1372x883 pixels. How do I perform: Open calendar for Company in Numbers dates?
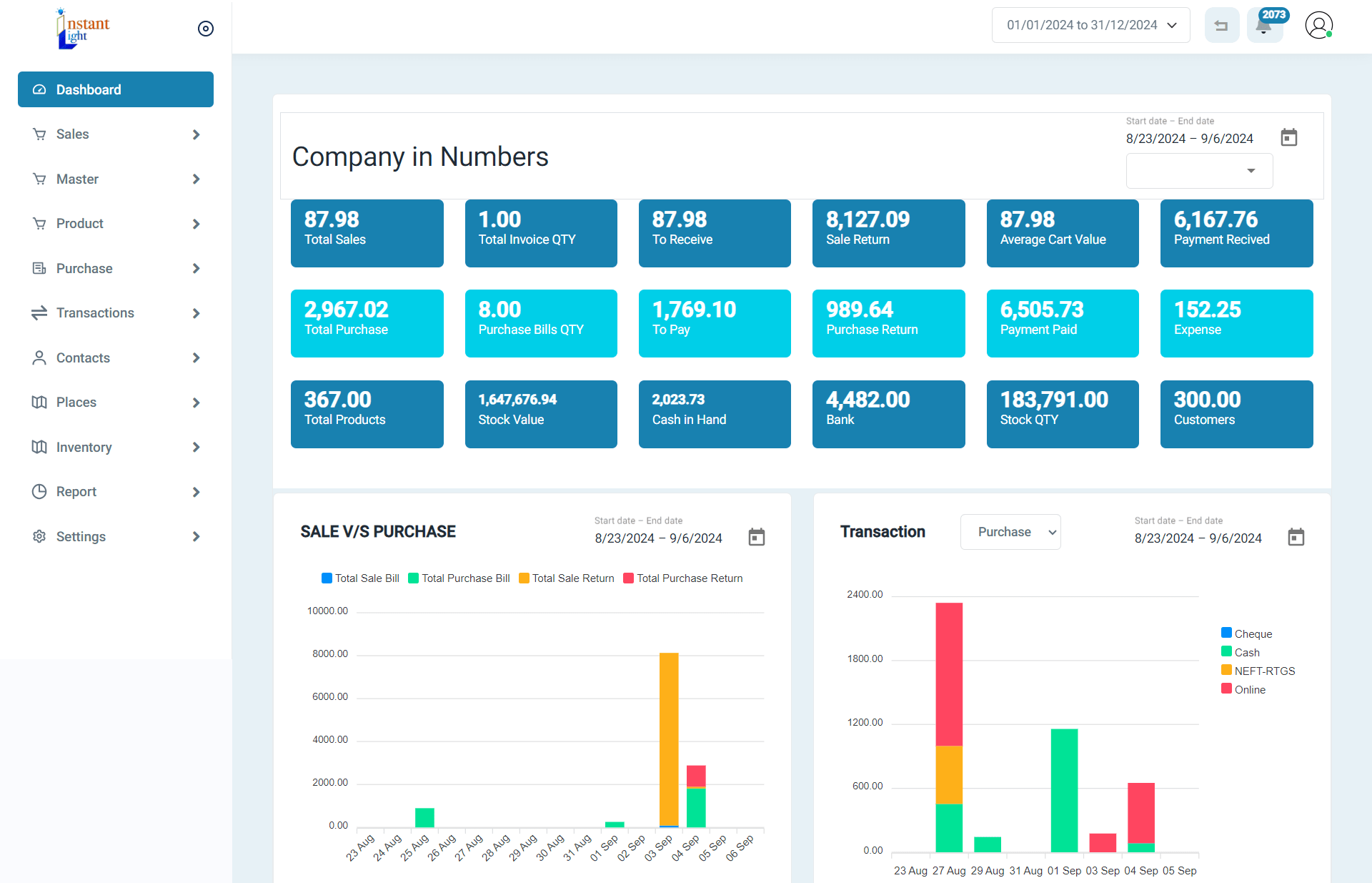[1288, 137]
